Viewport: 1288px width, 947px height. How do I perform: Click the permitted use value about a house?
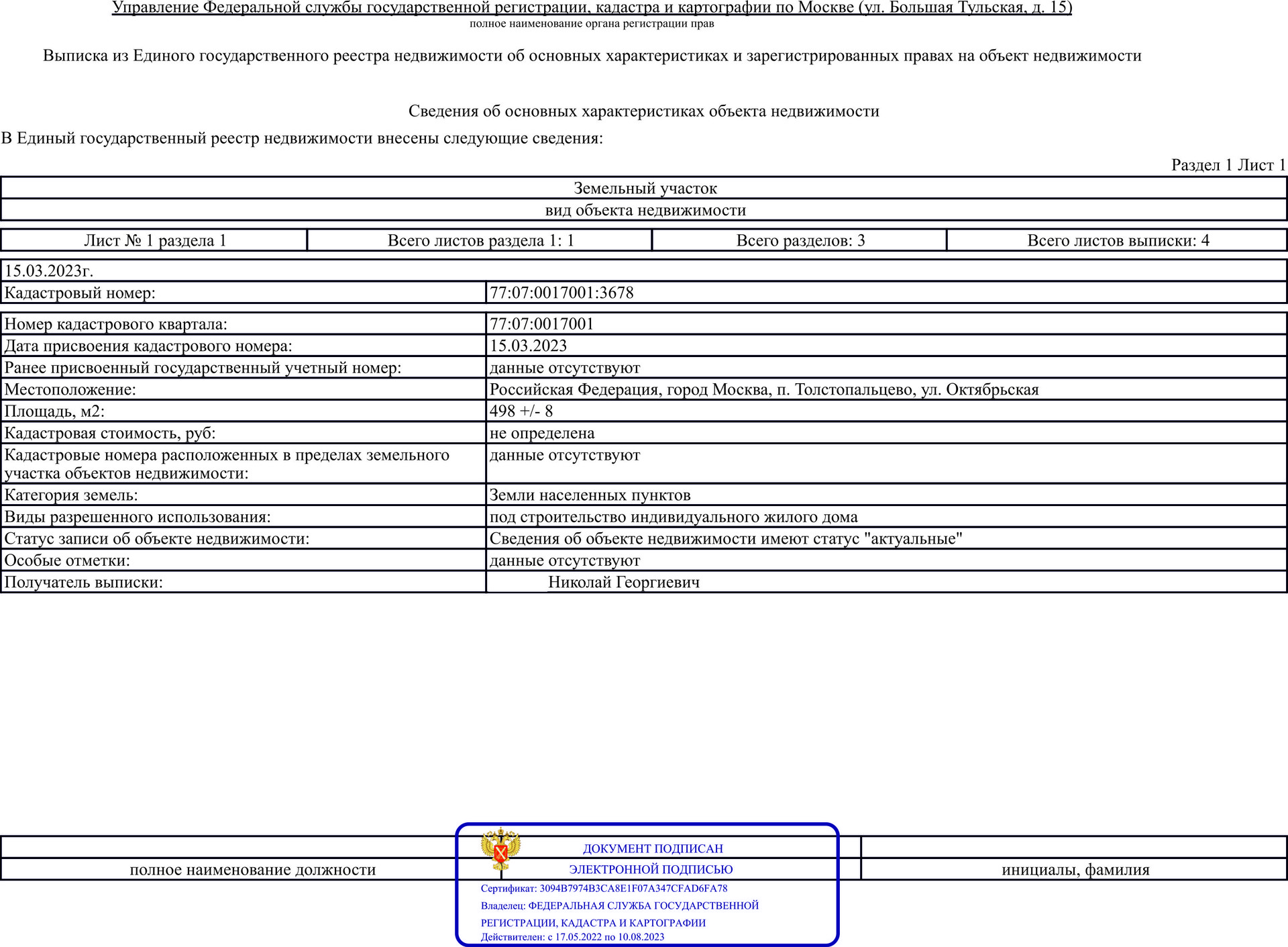[x=673, y=517]
